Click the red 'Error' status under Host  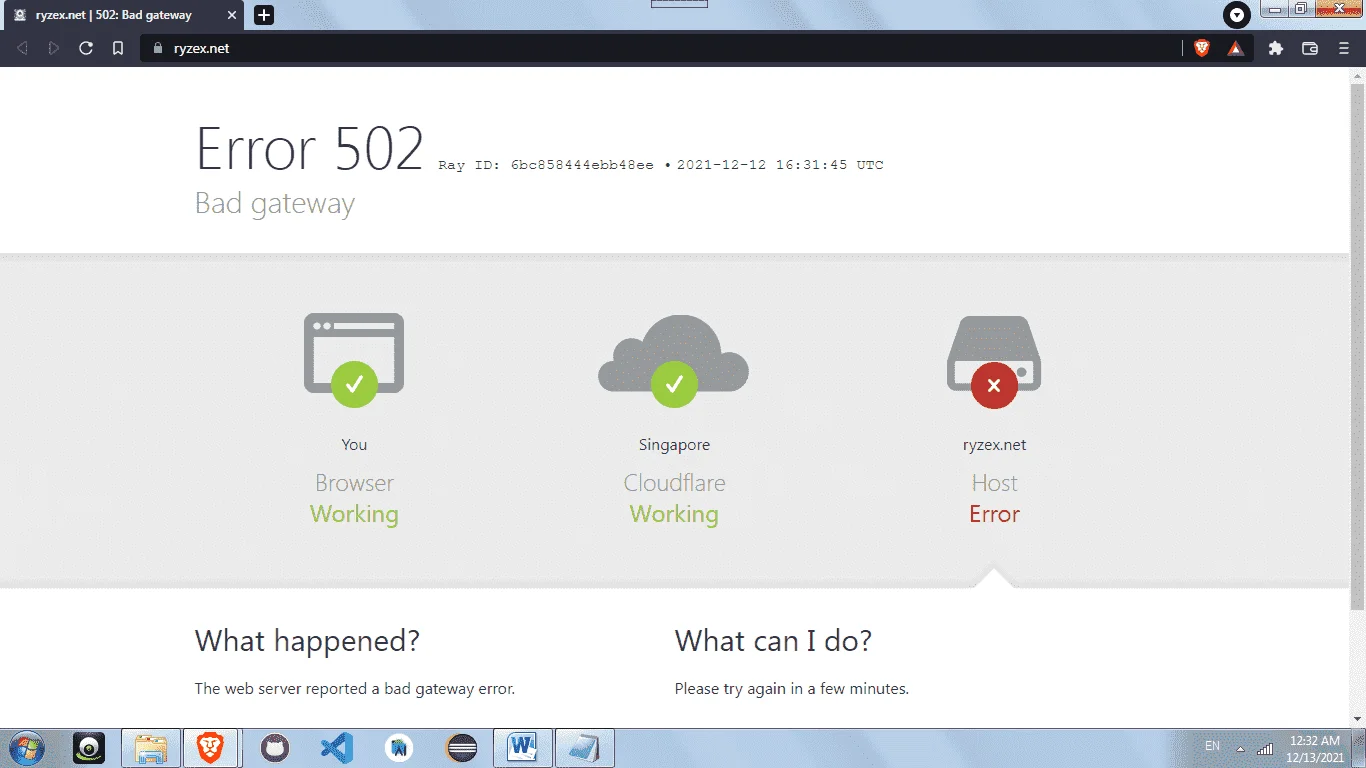[994, 514]
